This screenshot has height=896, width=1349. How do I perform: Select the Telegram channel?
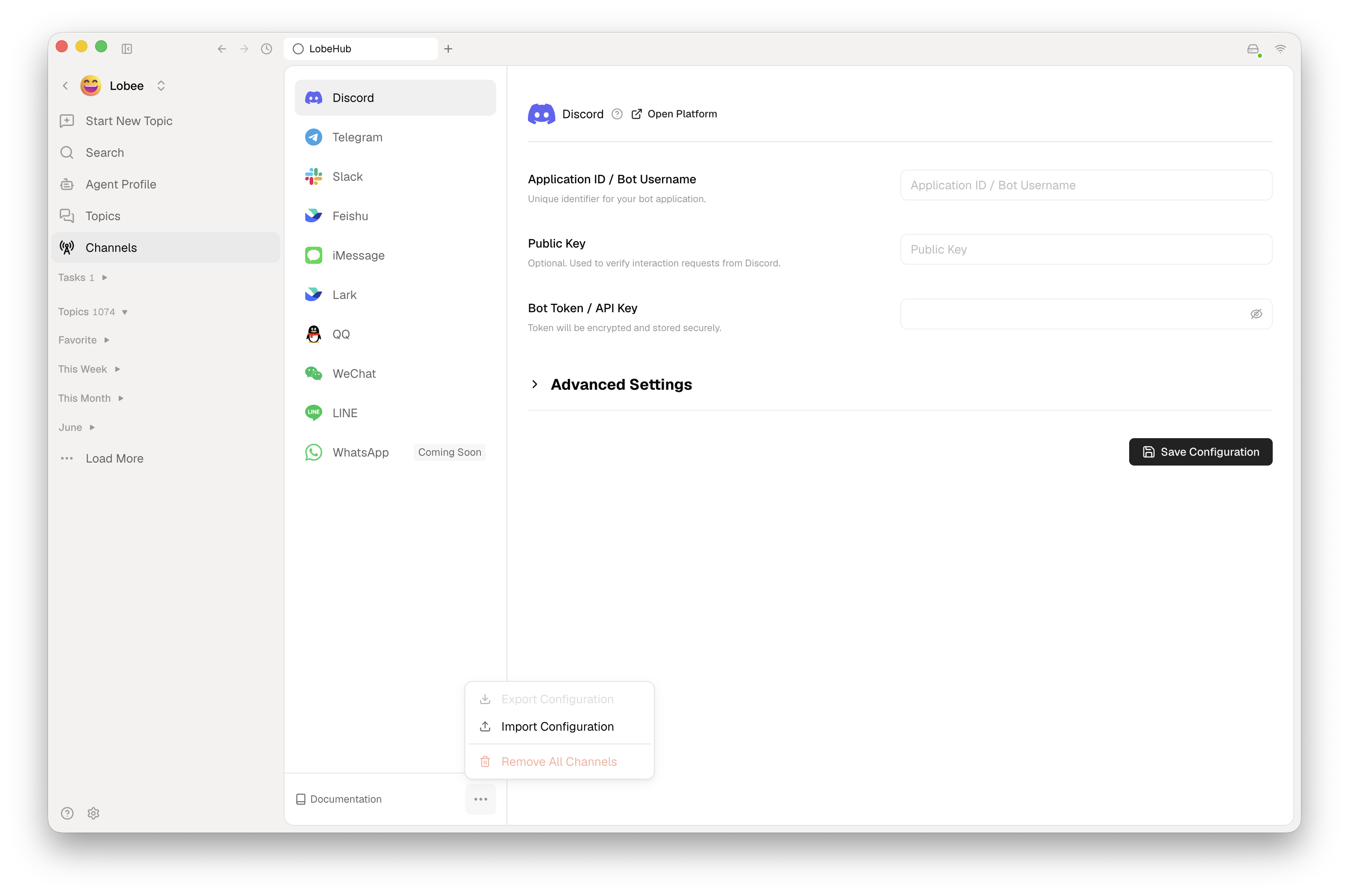click(395, 137)
